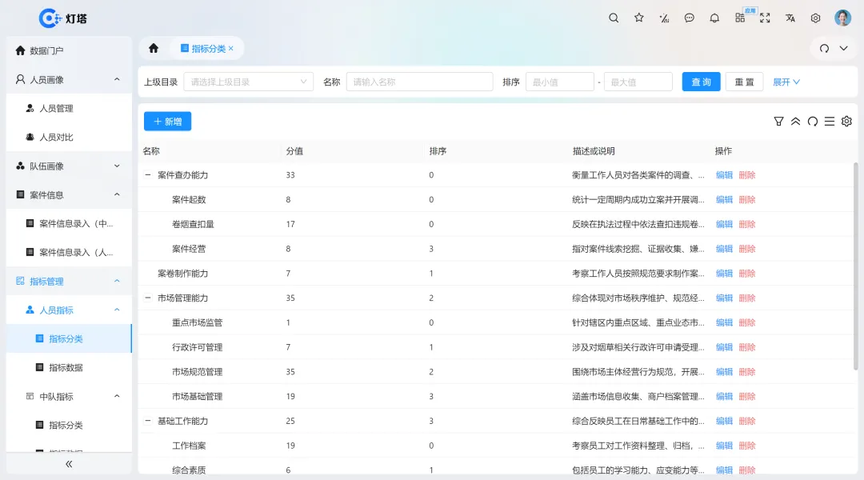Open the notification bell

[x=714, y=18]
